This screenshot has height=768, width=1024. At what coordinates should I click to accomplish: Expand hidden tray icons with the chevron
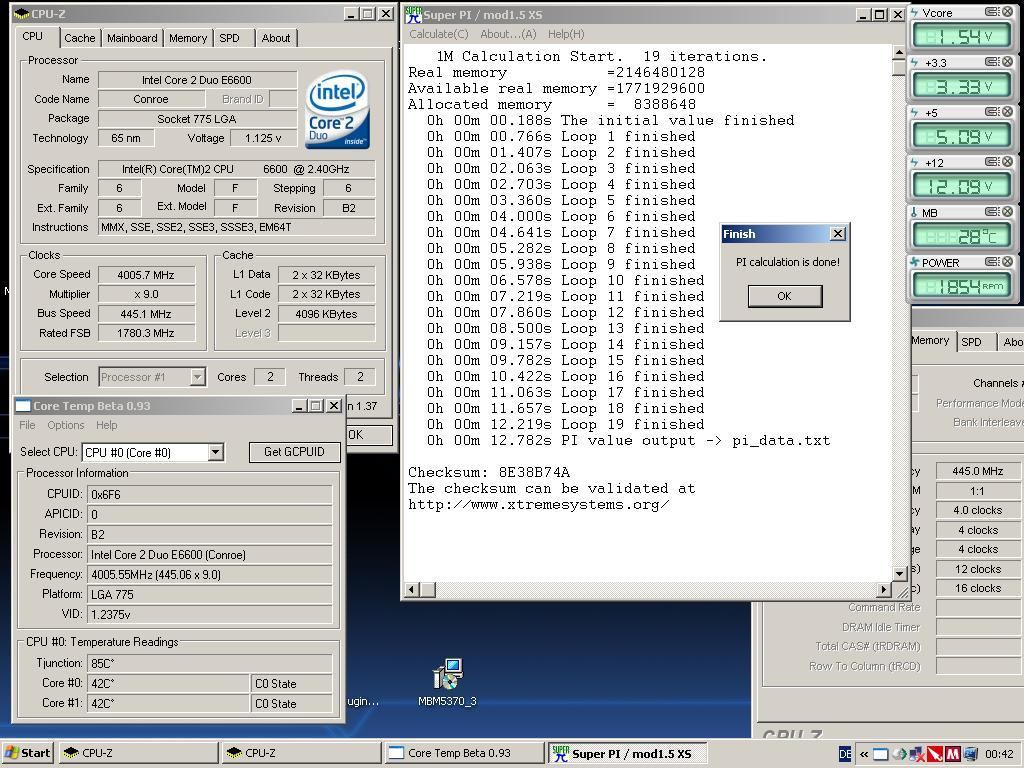(863, 754)
